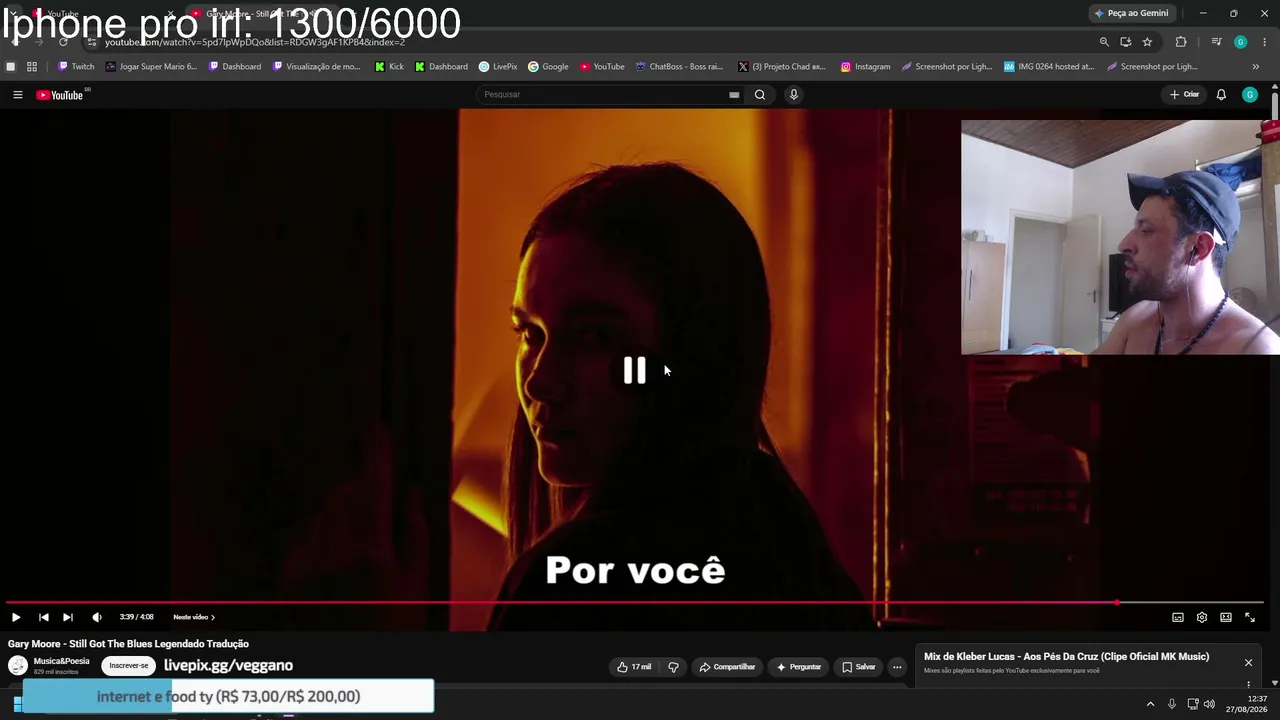Open the taskbar volume control
This screenshot has width=1280, height=720.
click(1209, 704)
